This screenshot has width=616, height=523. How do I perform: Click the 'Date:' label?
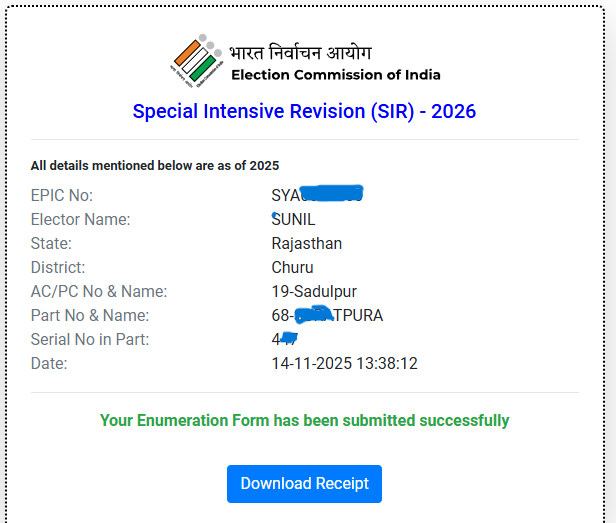[x=49, y=364]
